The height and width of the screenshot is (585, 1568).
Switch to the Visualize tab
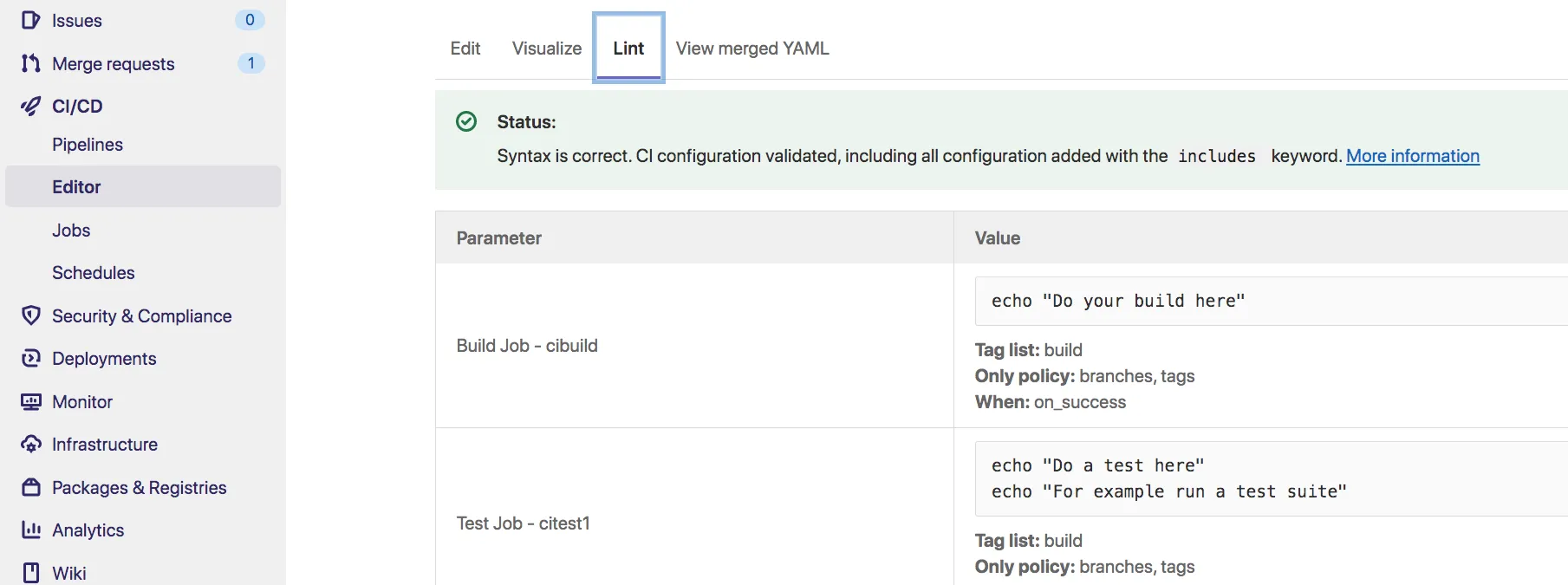point(547,49)
